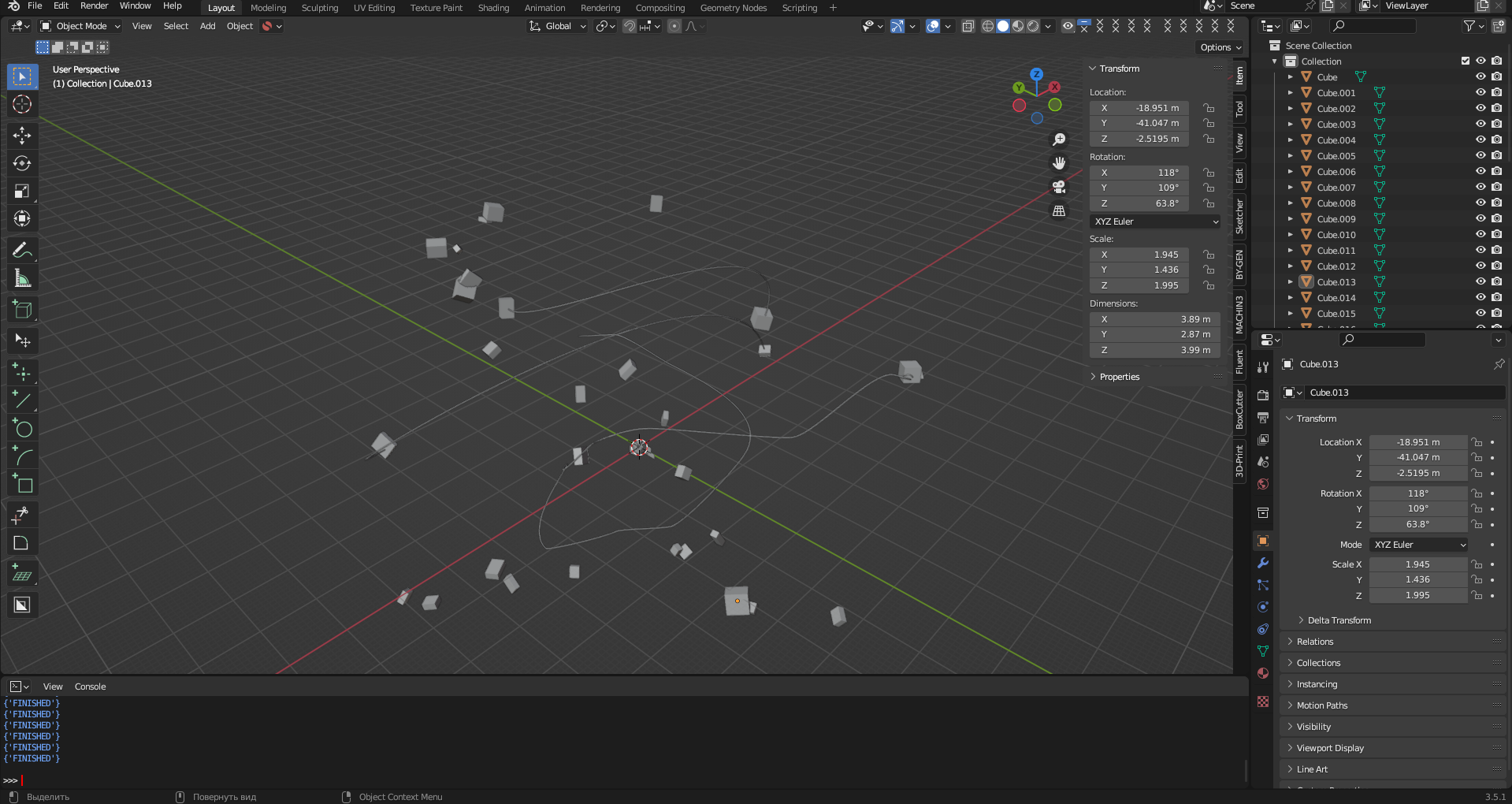Image resolution: width=1512 pixels, height=804 pixels.
Task: Click the Options button in viewport header
Action: tap(1220, 47)
